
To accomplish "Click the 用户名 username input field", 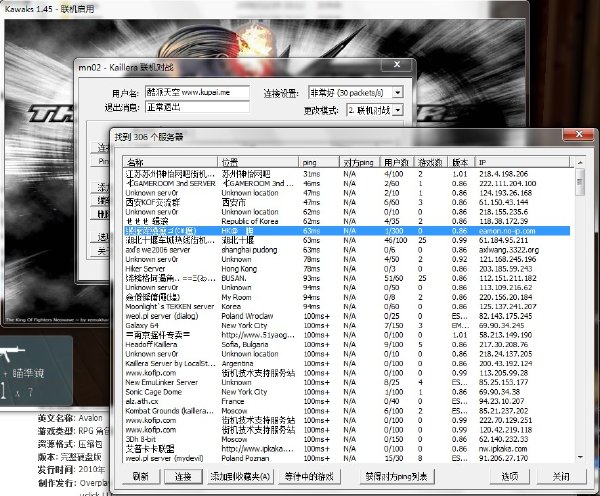I will click(197, 92).
